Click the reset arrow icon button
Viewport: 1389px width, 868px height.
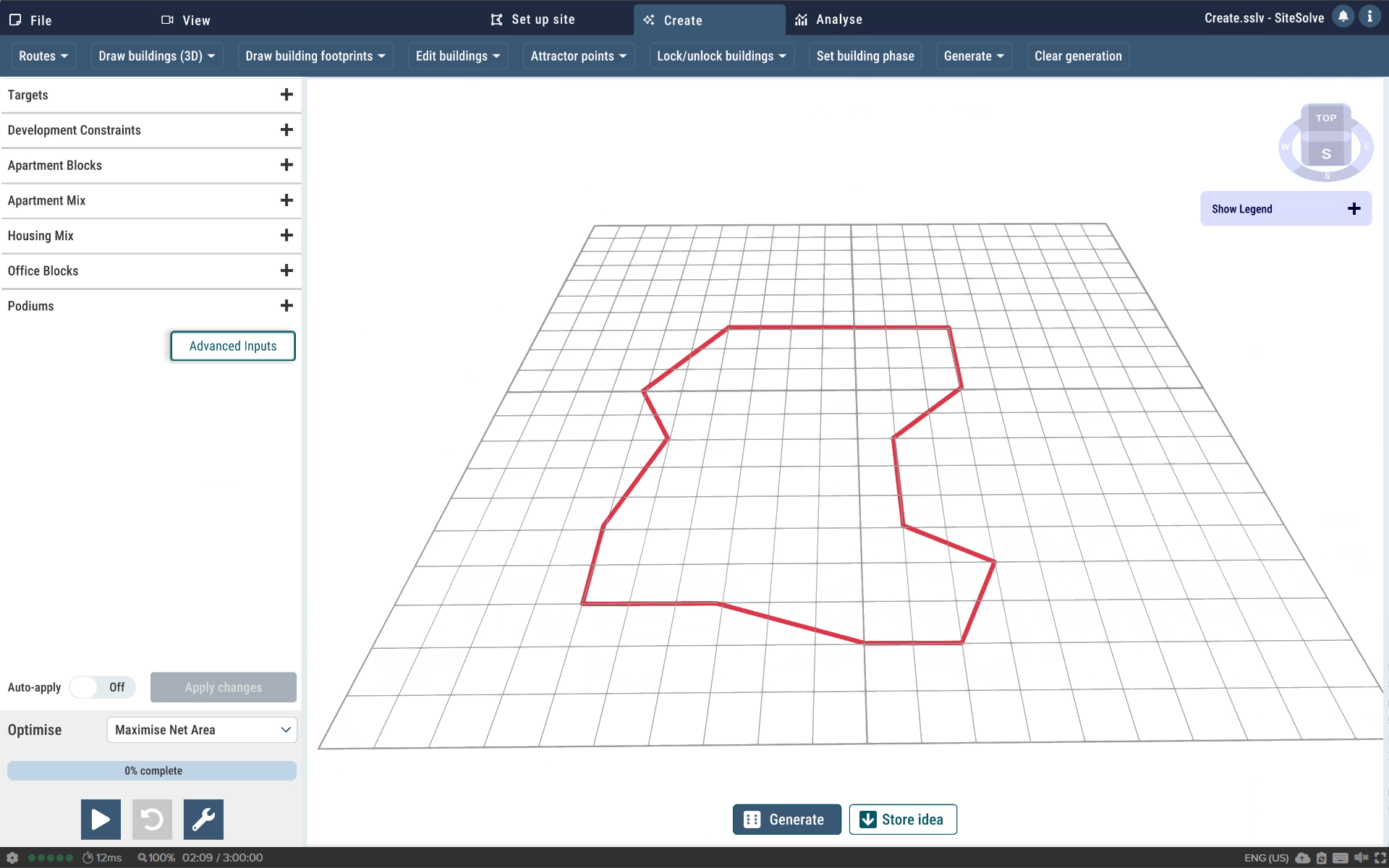(152, 819)
